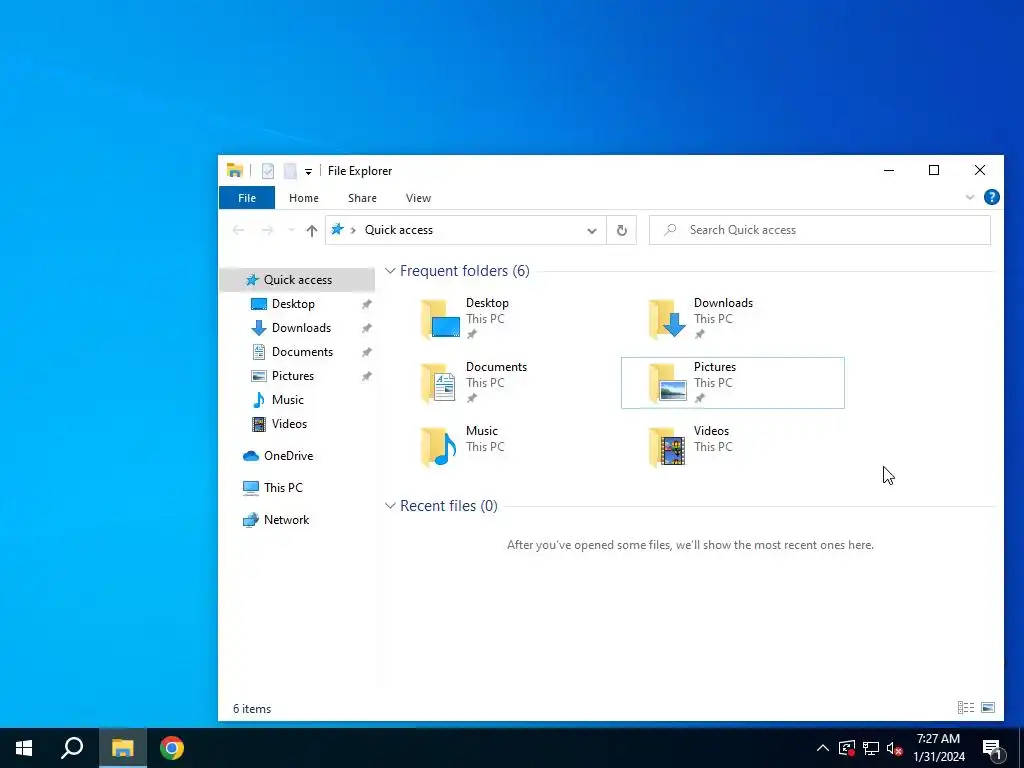Open the Windows Start menu
The width and height of the screenshot is (1024, 768).
tap(24, 748)
